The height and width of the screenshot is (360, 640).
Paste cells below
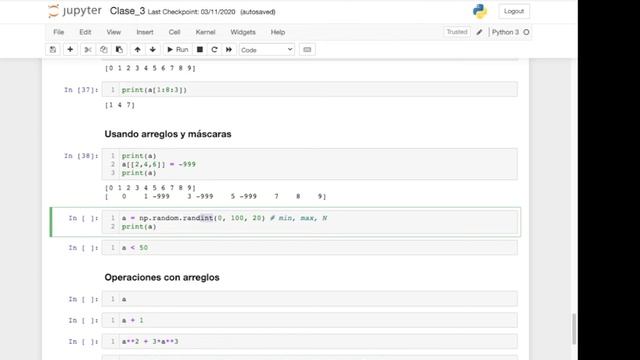pos(119,50)
